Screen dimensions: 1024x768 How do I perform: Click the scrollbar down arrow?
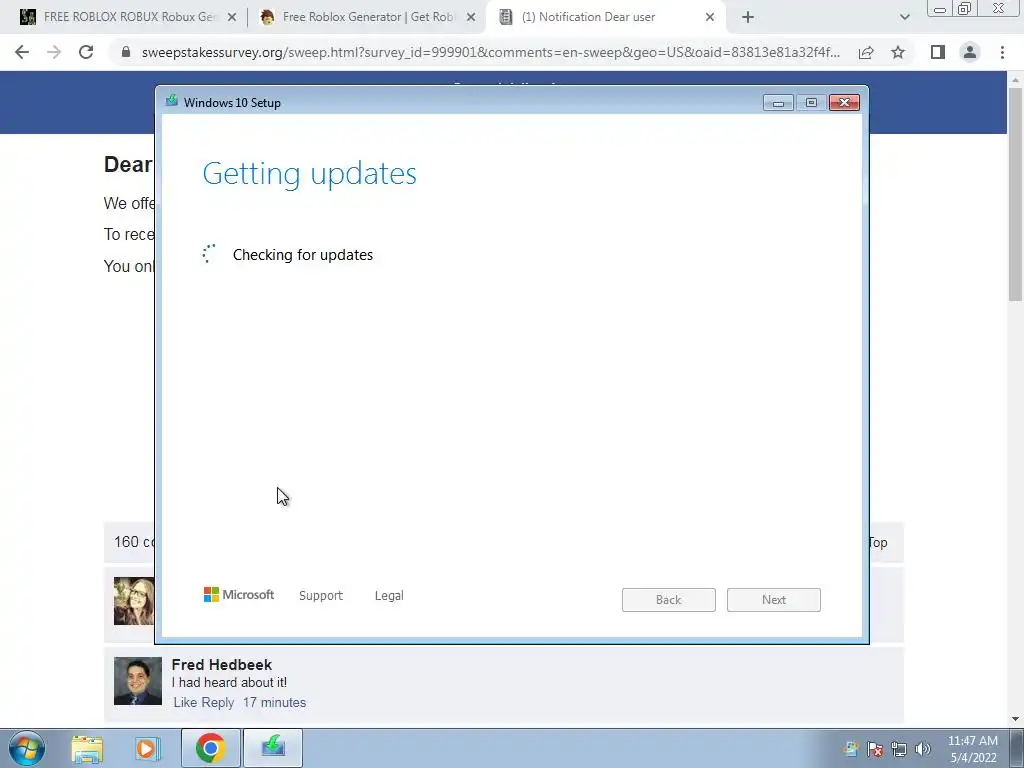click(1016, 719)
